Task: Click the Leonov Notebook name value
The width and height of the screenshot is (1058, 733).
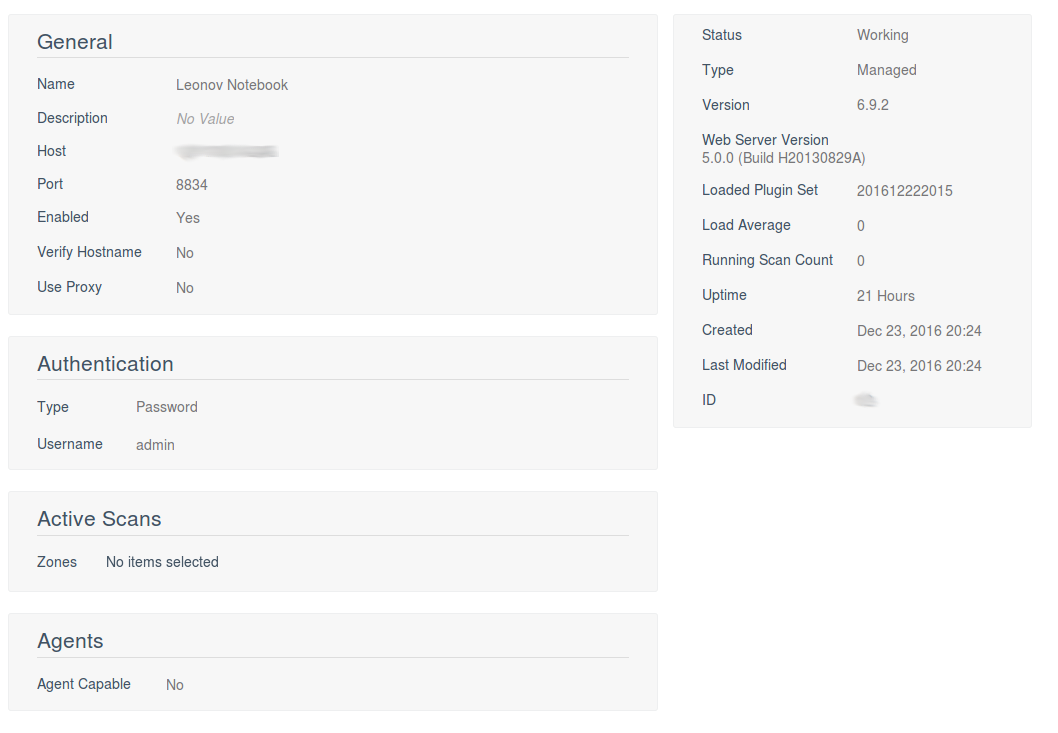Action: point(231,85)
